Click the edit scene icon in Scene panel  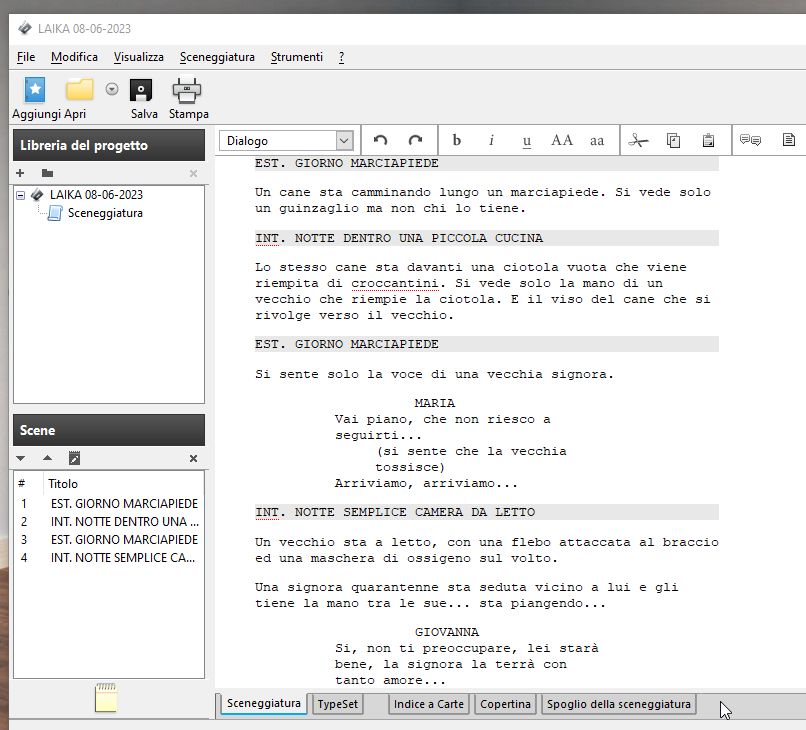[x=74, y=458]
